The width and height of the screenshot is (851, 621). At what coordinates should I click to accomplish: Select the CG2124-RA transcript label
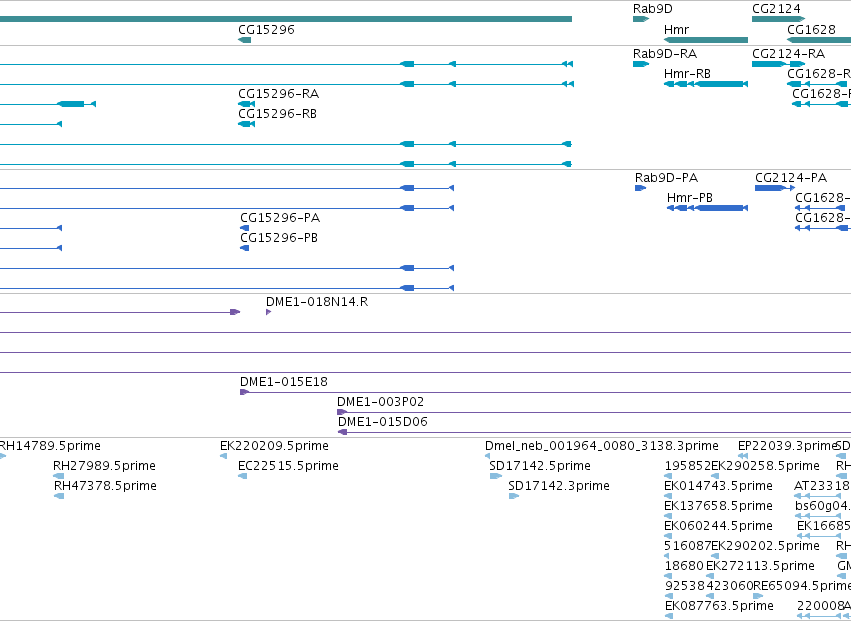point(788,54)
